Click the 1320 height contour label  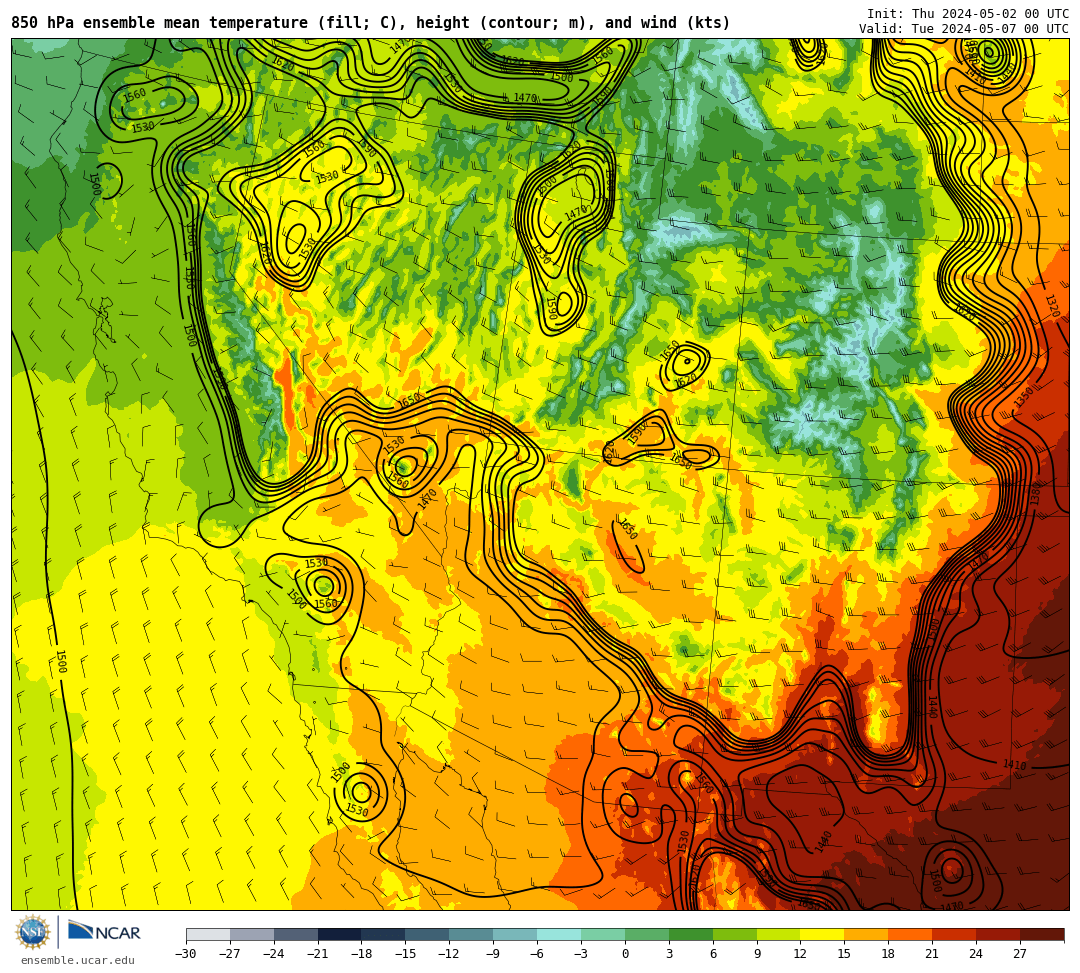tap(1051, 305)
